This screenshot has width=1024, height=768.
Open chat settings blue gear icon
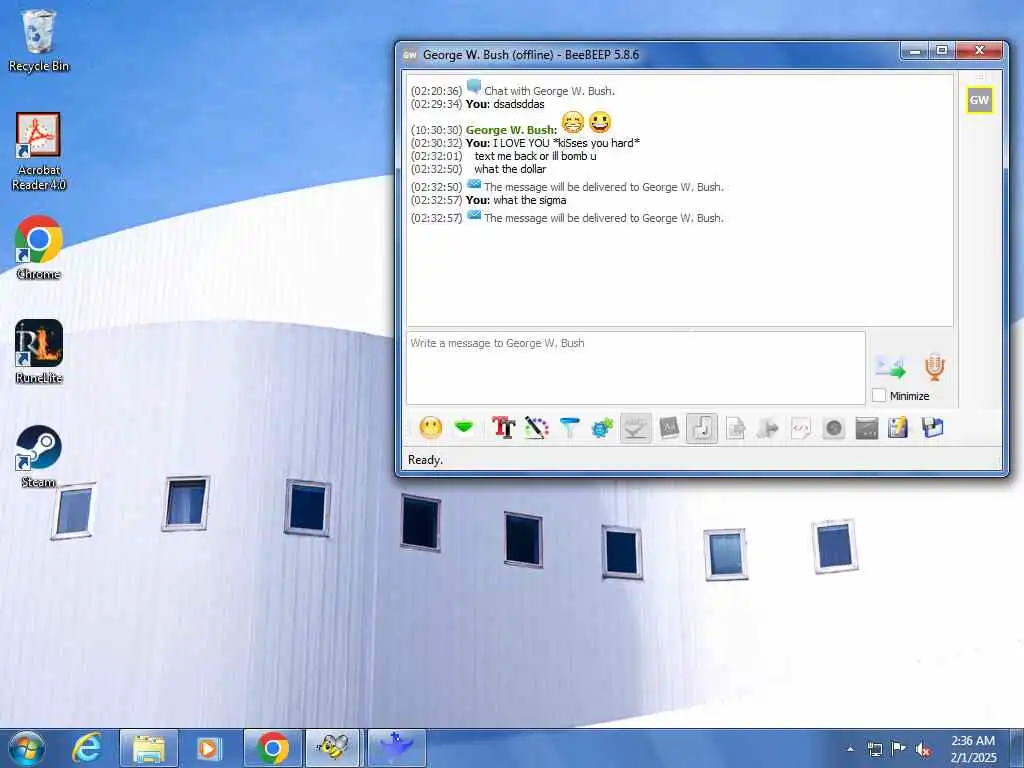[602, 428]
